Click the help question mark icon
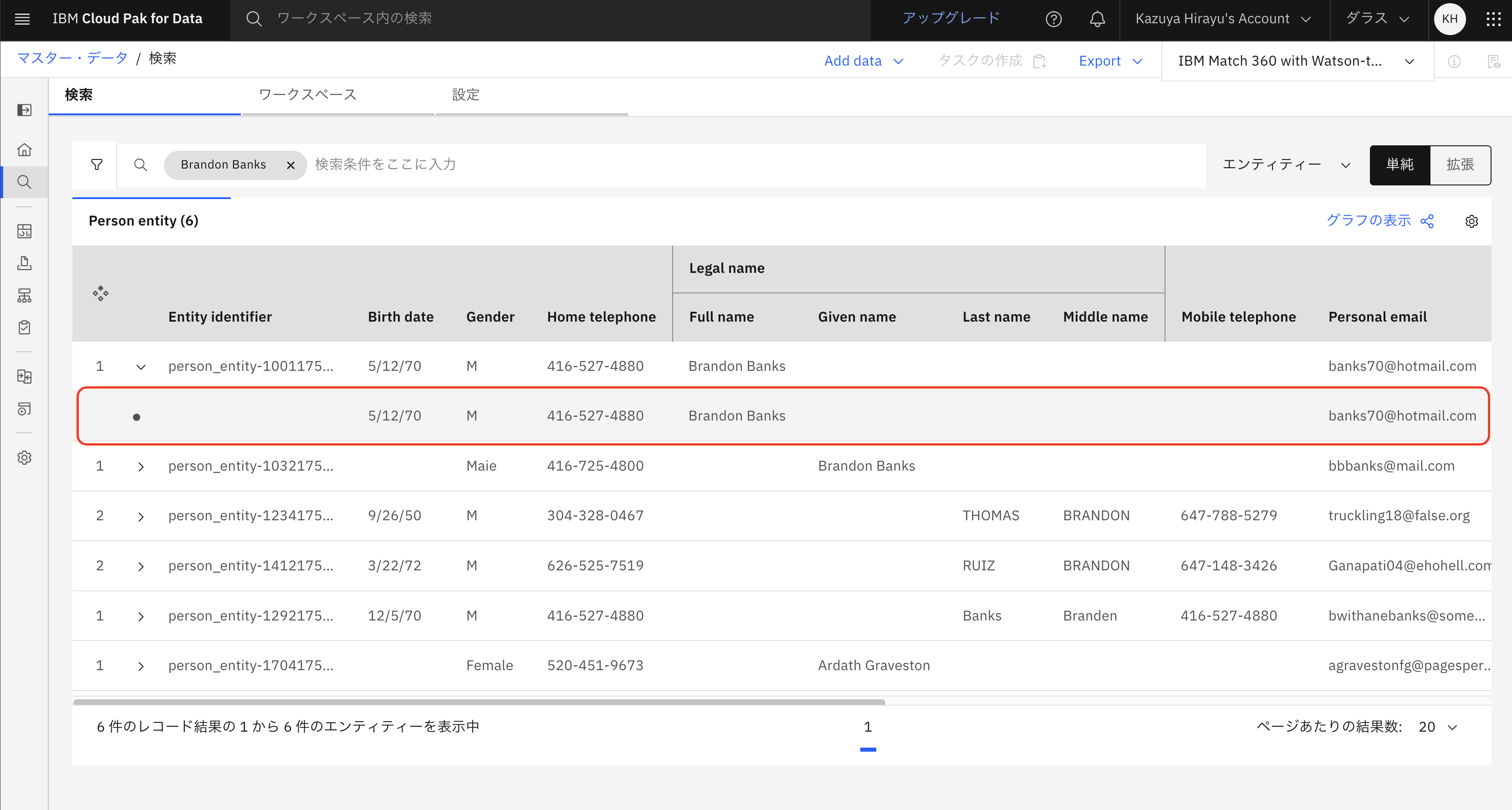This screenshot has width=1512, height=810. pos(1053,19)
